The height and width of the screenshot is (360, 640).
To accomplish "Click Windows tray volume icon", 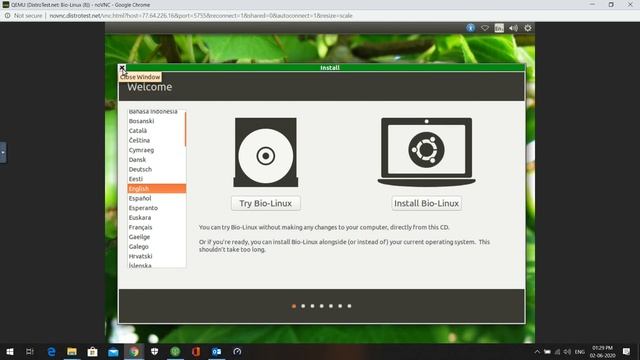I will click(567, 351).
